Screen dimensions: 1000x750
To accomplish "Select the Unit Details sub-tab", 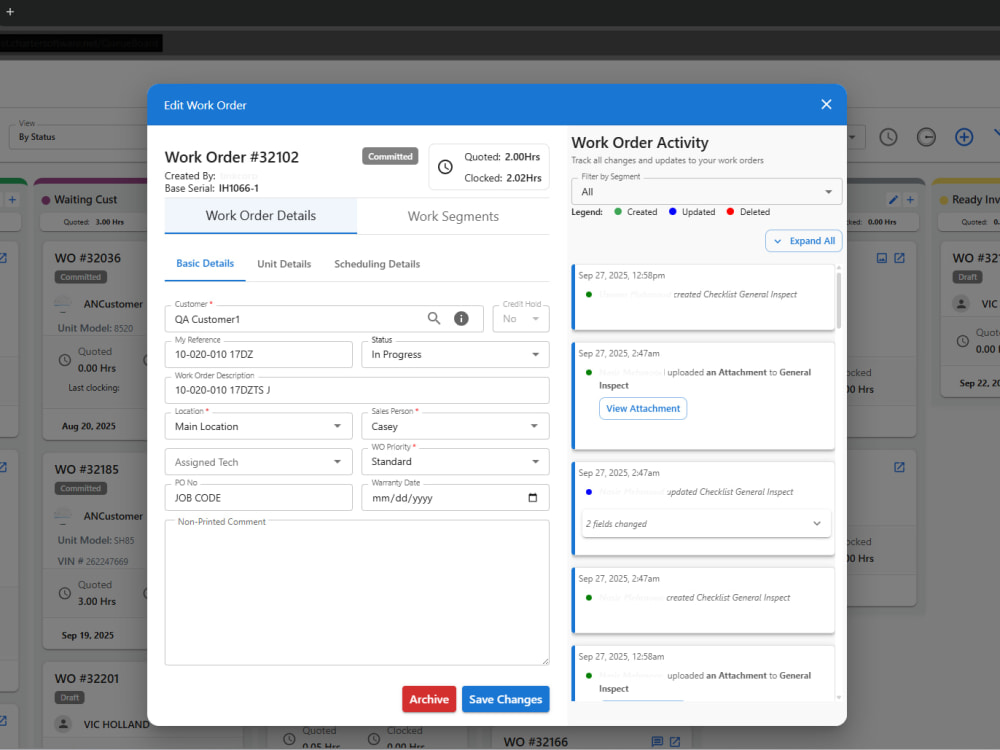I will [284, 264].
